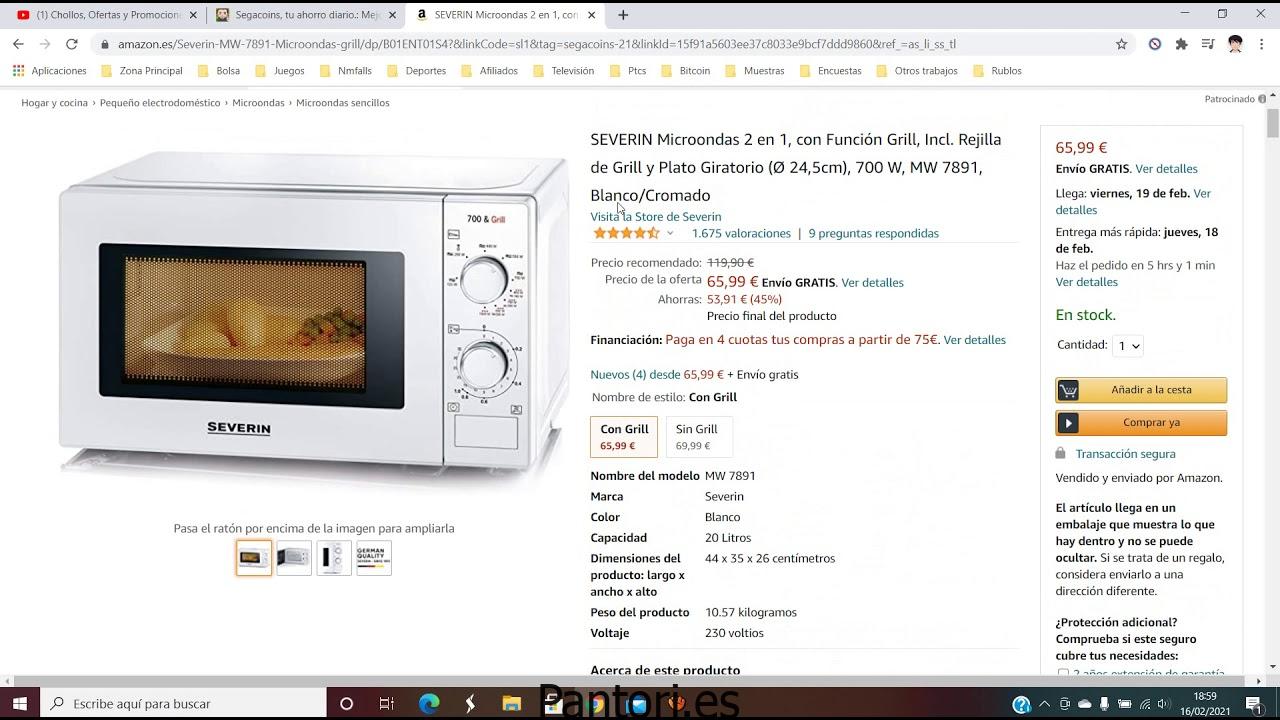The image size is (1280, 720).
Task: Select the second product thumbnail image
Action: pos(294,558)
